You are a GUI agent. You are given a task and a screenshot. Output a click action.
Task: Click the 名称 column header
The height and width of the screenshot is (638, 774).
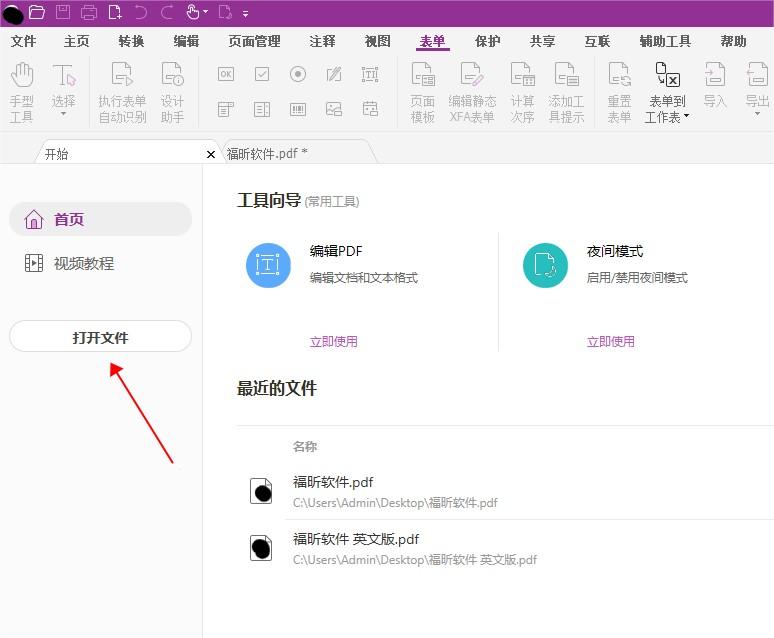click(305, 446)
